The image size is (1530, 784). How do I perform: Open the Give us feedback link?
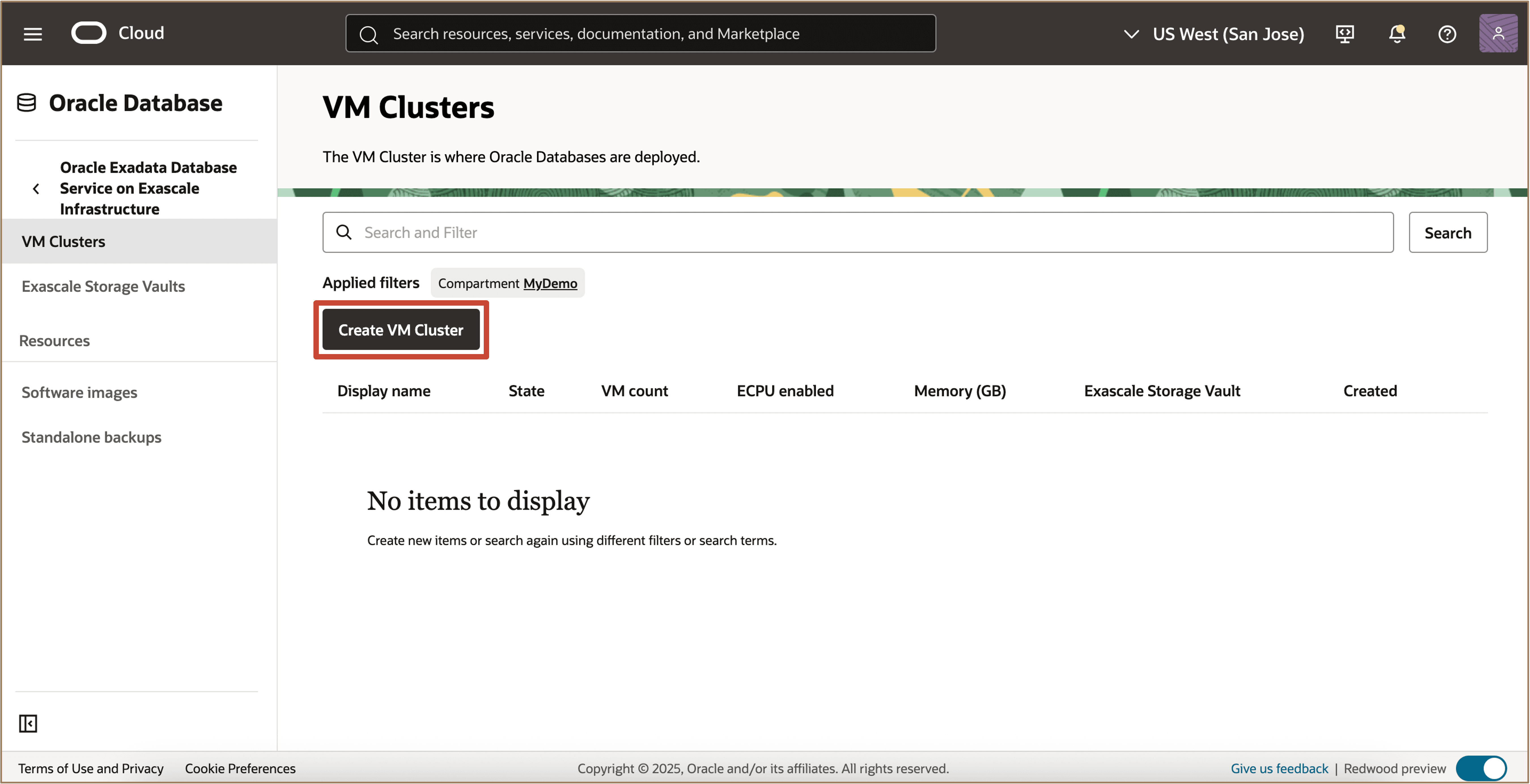(1279, 768)
